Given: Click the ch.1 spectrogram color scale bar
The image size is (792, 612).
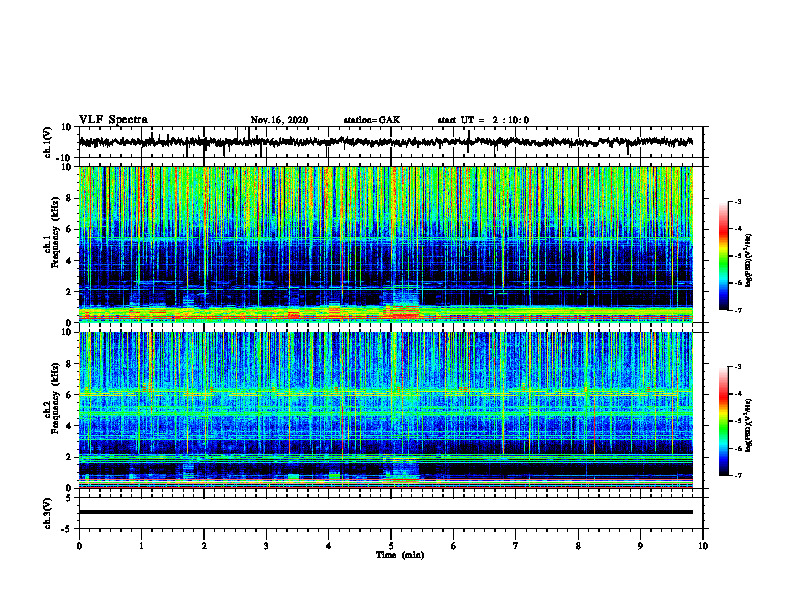Looking at the screenshot, I should pos(723,256).
